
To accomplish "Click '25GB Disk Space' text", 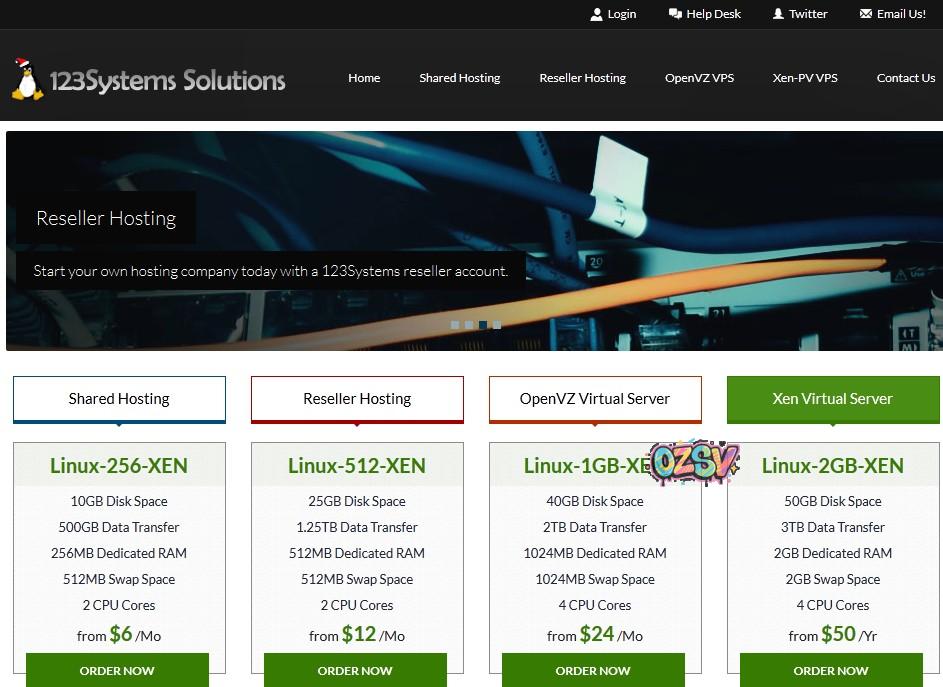I will (x=357, y=501).
